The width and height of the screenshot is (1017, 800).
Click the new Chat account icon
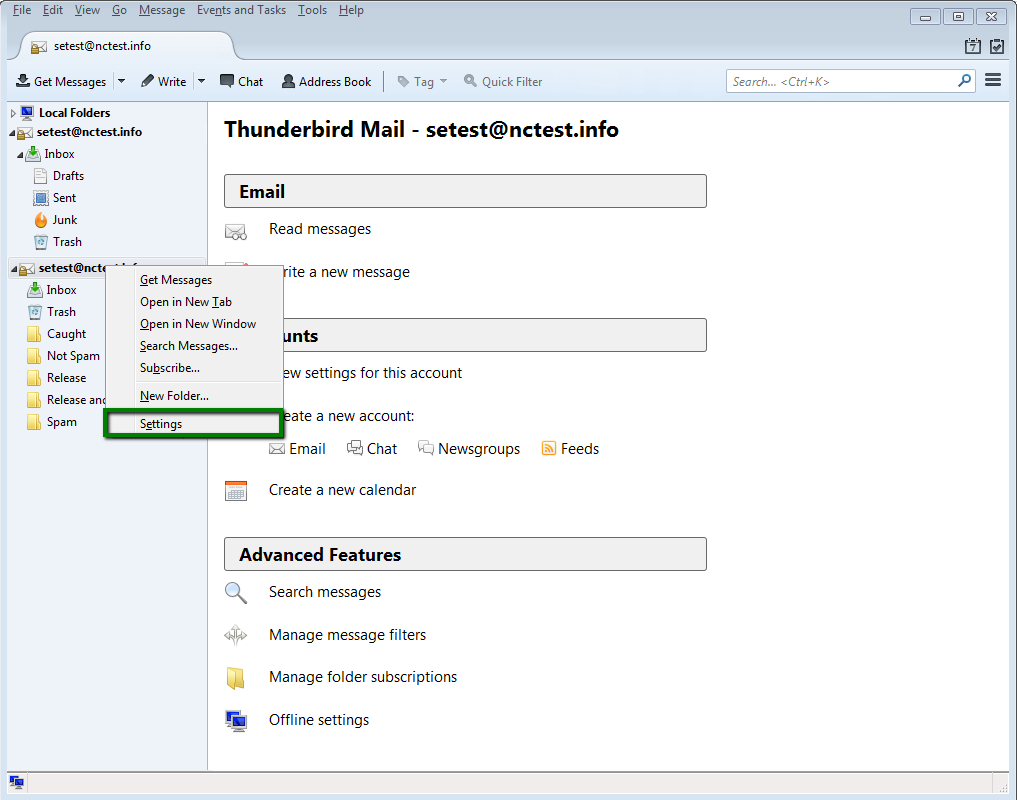click(x=355, y=448)
